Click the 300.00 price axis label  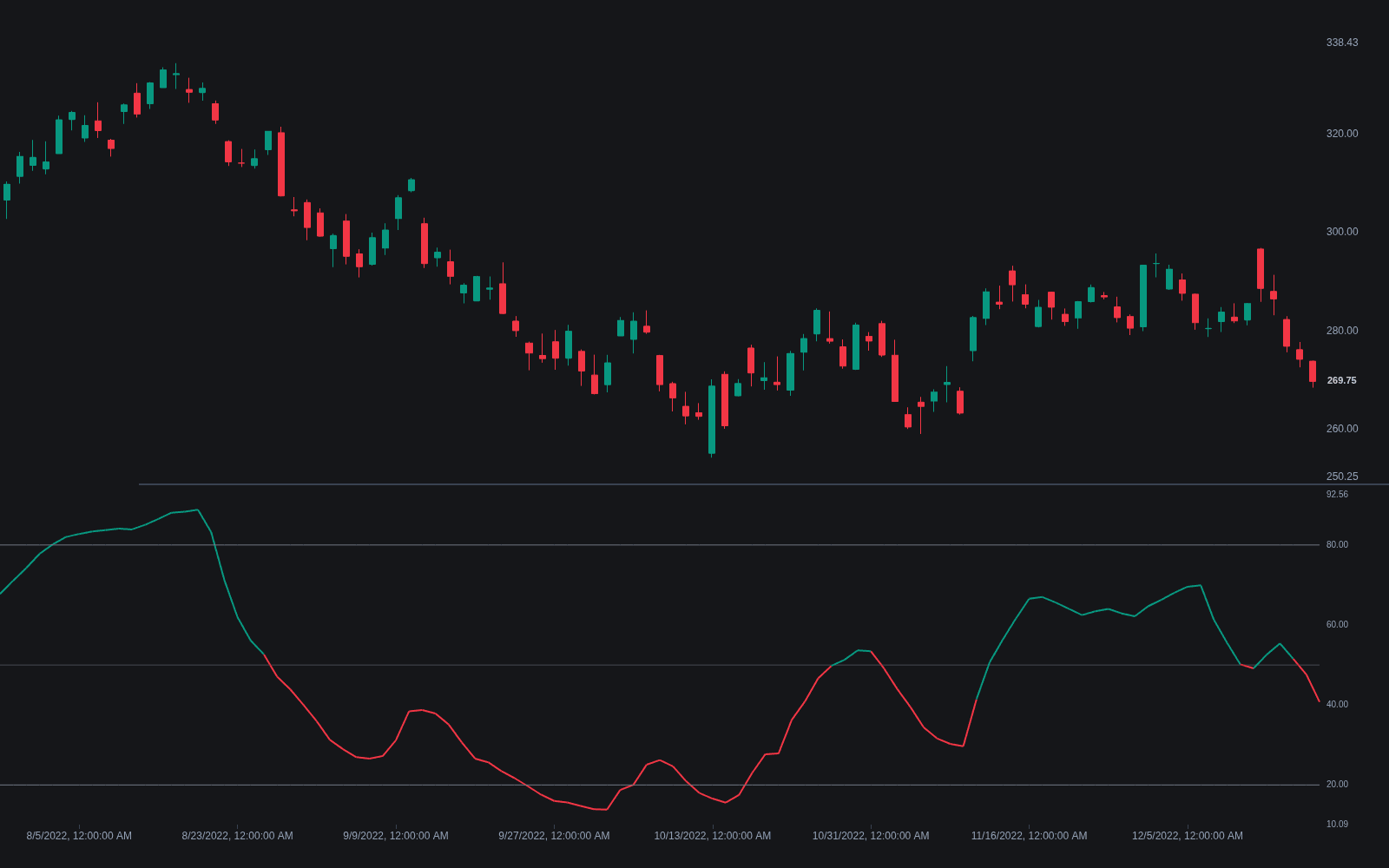tap(1342, 232)
